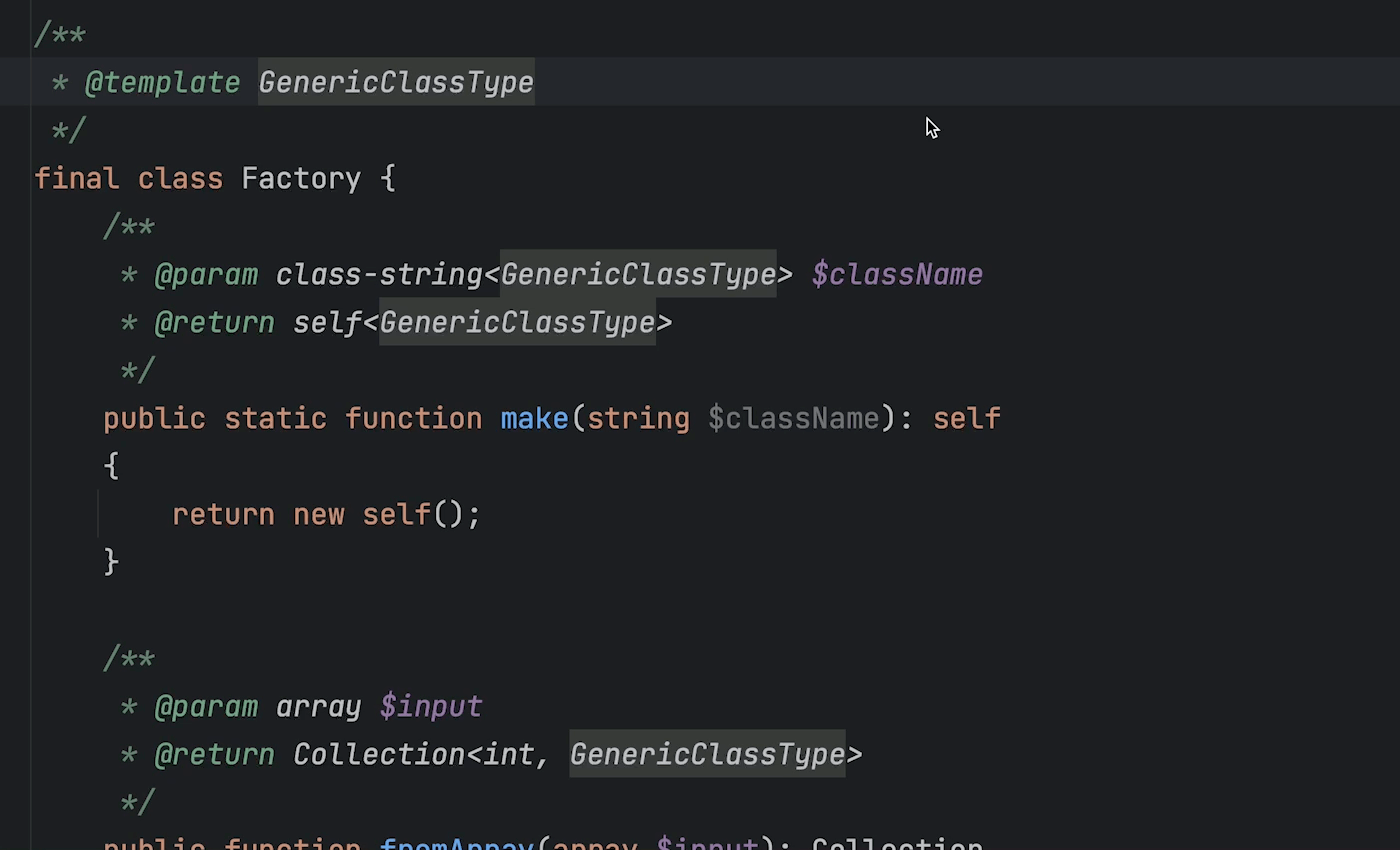This screenshot has width=1400, height=850.
Task: Click self() in the return new statement
Action: coord(396,515)
